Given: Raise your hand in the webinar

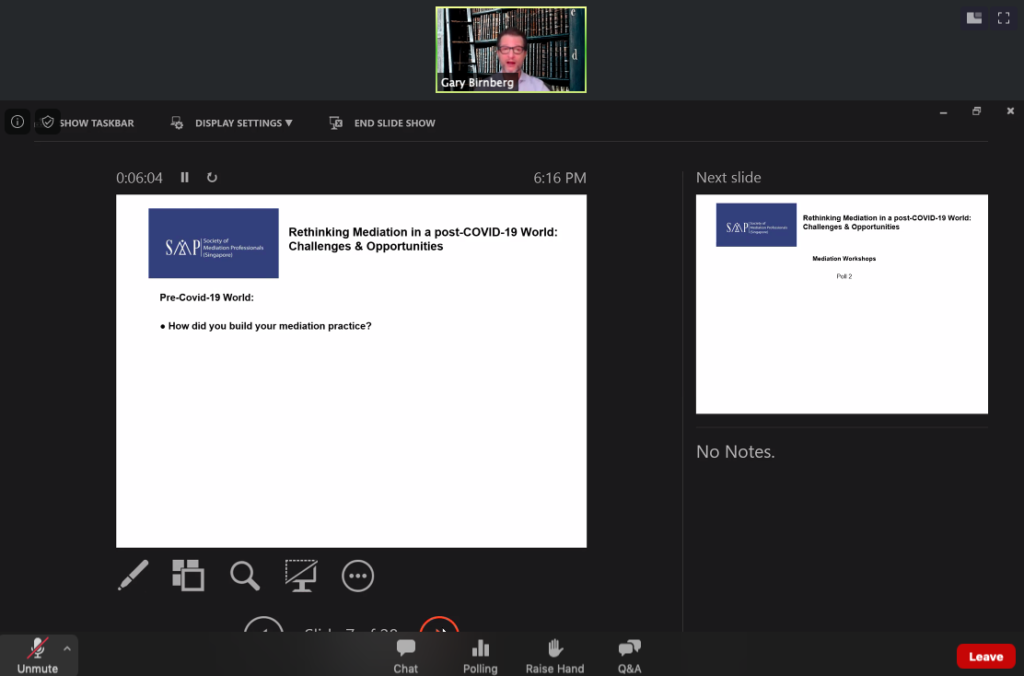Looking at the screenshot, I should 554,656.
